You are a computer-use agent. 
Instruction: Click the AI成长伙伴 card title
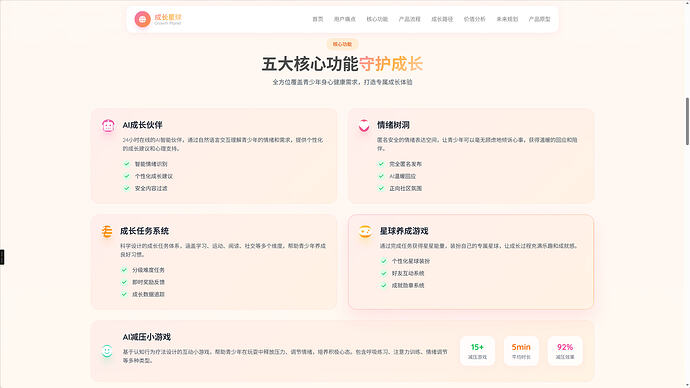[x=142, y=125]
